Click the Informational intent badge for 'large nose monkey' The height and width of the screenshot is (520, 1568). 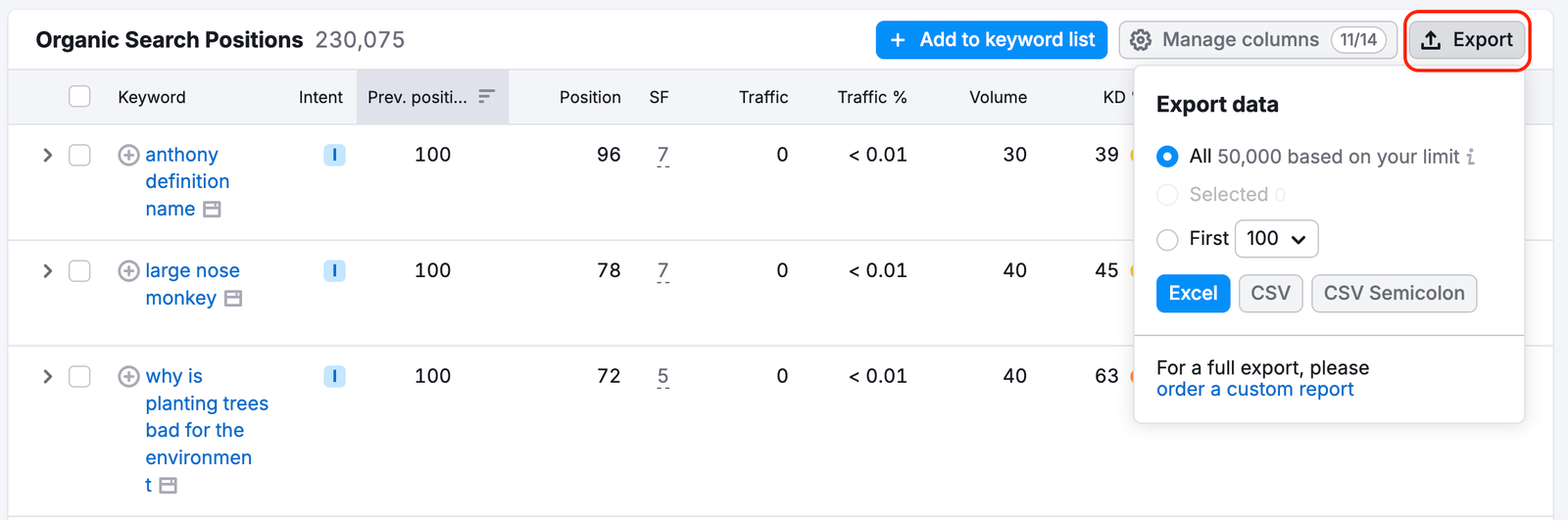coord(334,271)
